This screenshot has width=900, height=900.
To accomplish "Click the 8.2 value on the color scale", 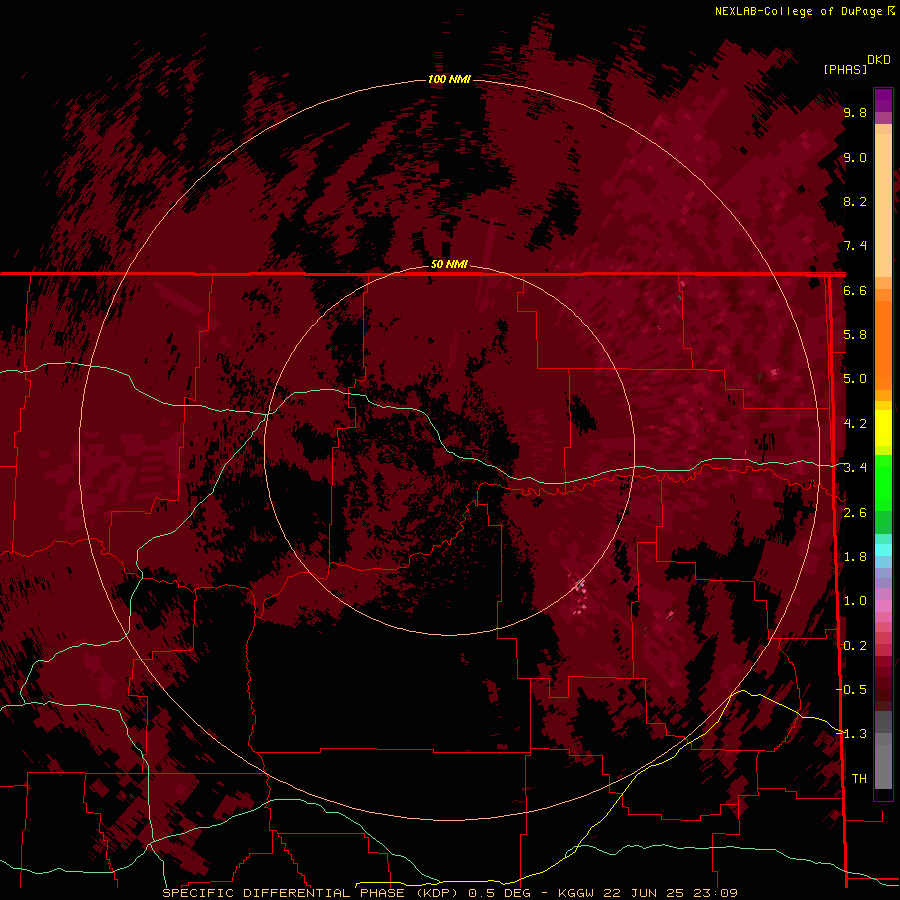I will coord(855,201).
